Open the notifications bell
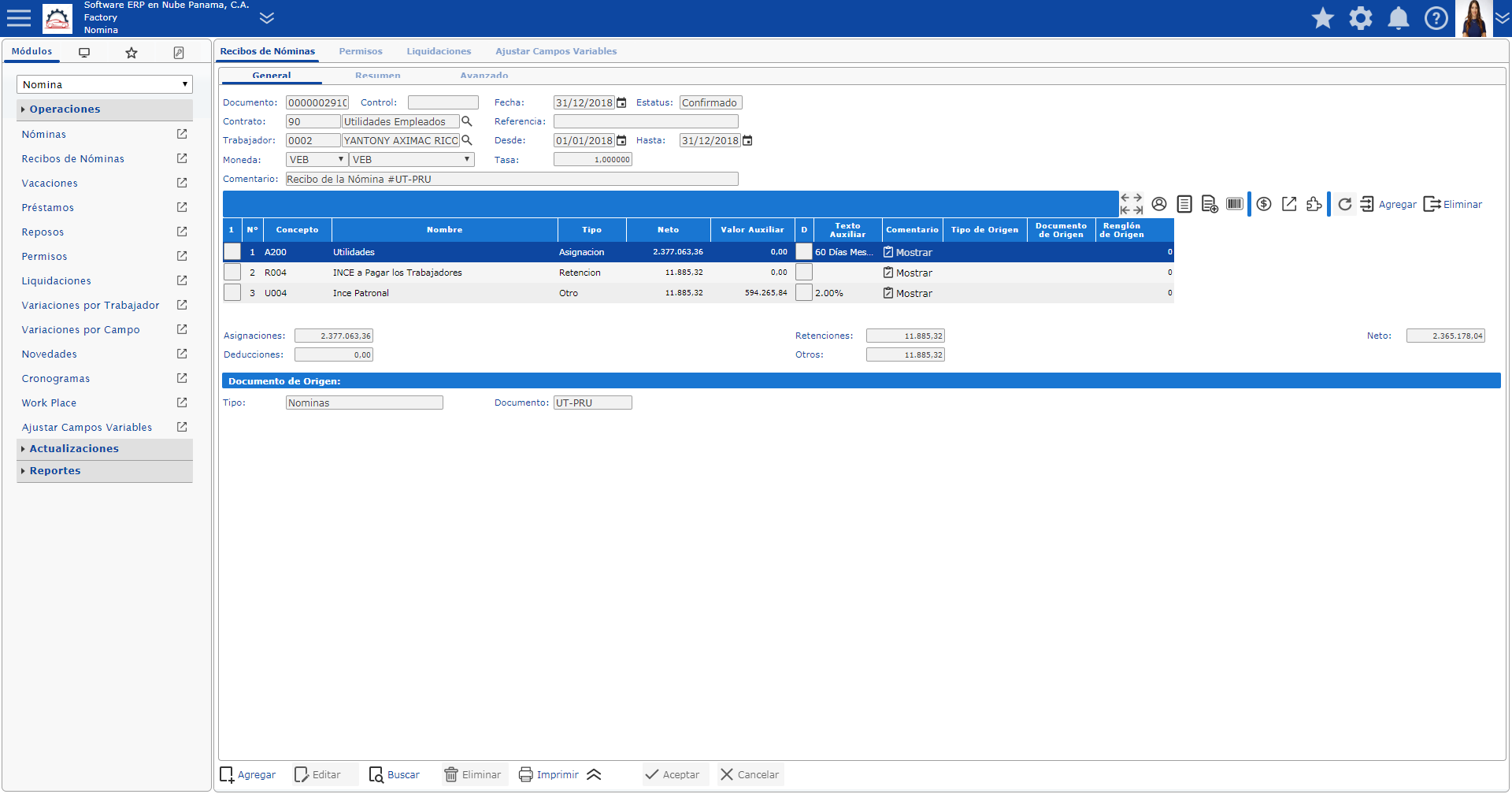 1398,18
